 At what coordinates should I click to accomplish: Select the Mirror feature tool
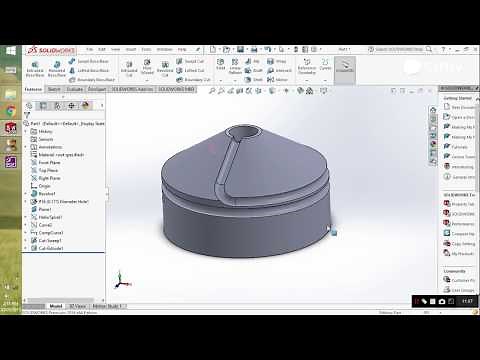coord(277,80)
